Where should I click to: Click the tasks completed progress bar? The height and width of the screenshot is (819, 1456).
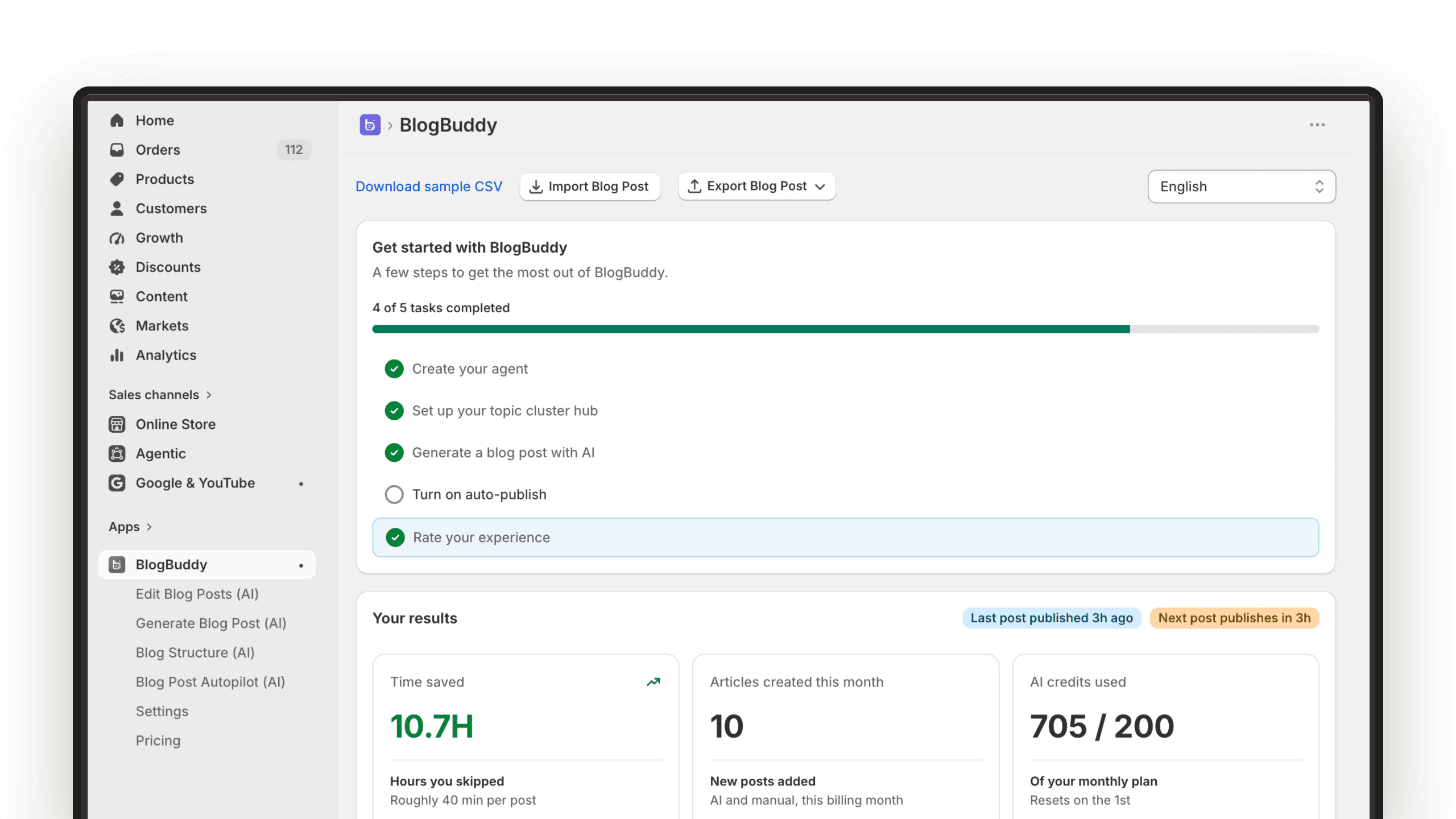coord(845,329)
